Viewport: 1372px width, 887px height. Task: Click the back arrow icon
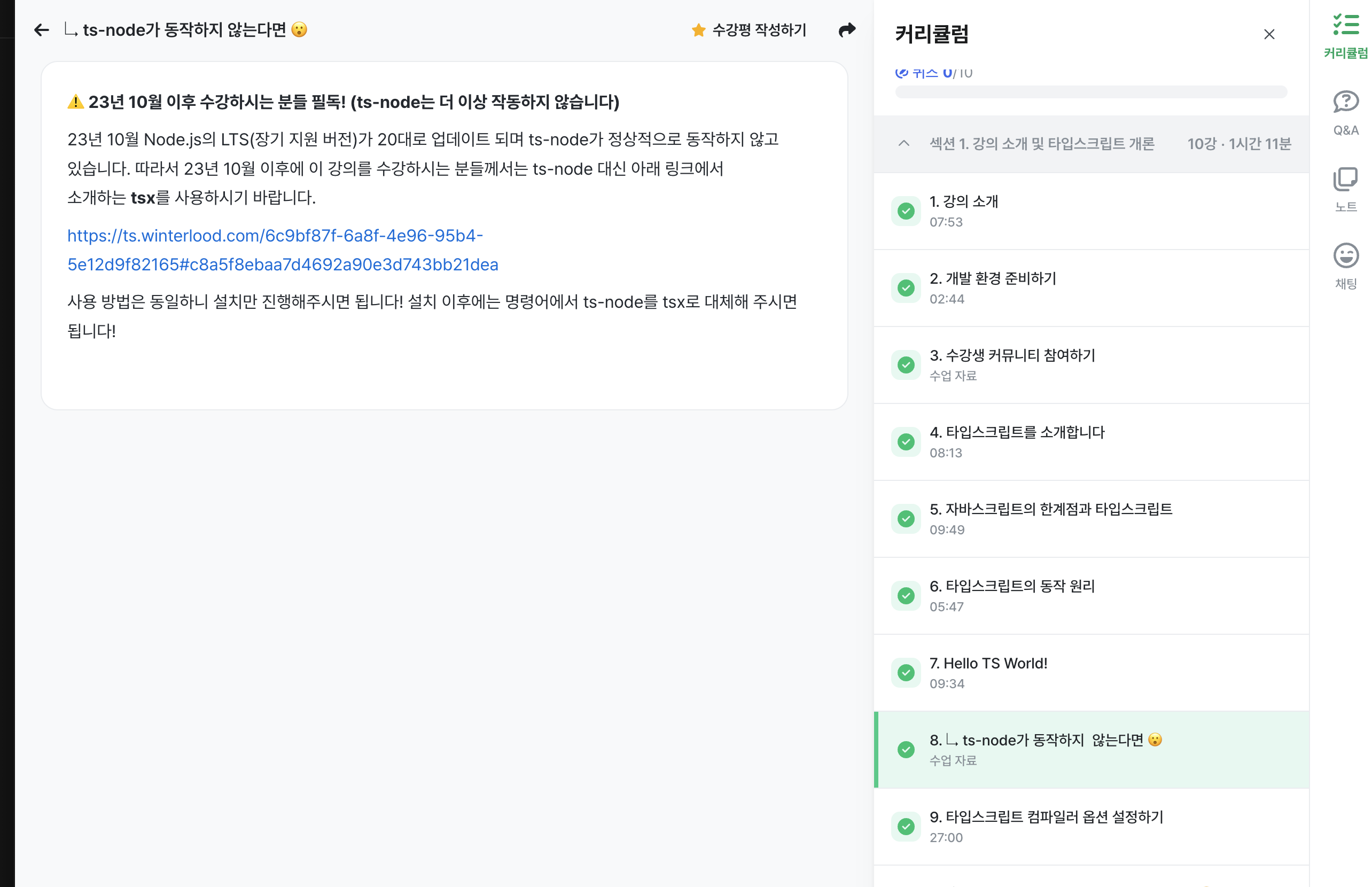(42, 30)
